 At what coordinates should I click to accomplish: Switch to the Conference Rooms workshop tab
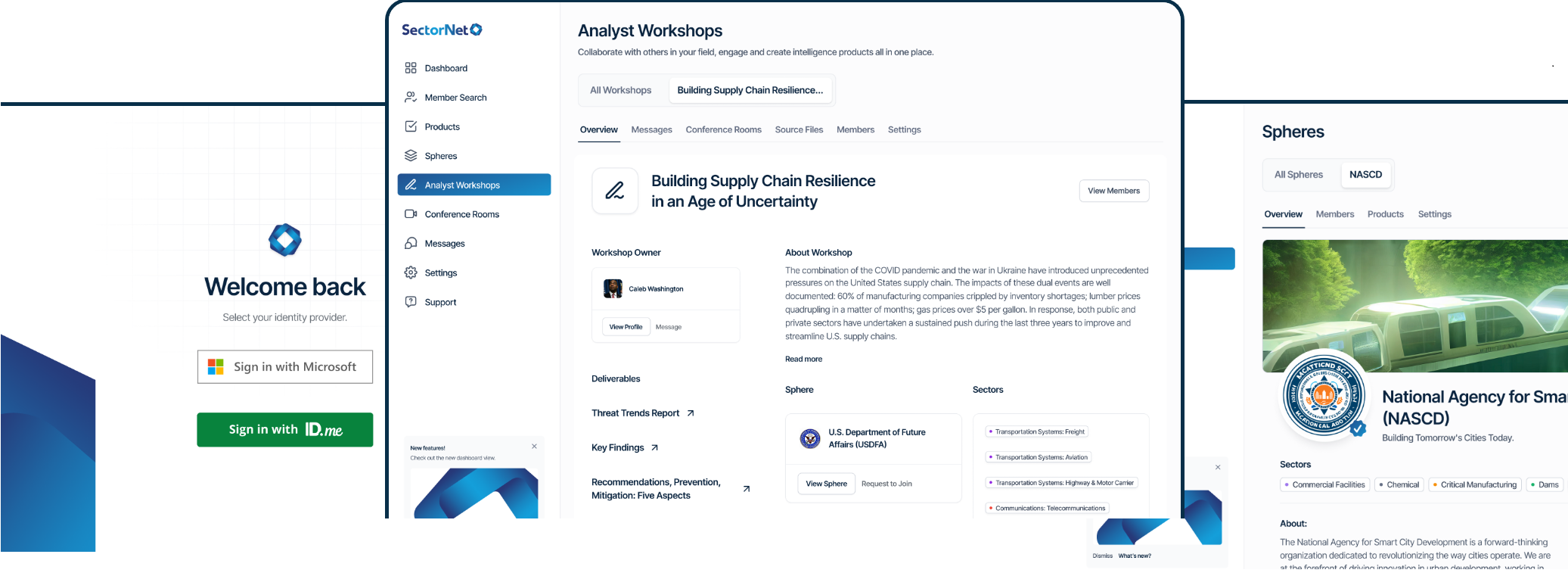723,130
